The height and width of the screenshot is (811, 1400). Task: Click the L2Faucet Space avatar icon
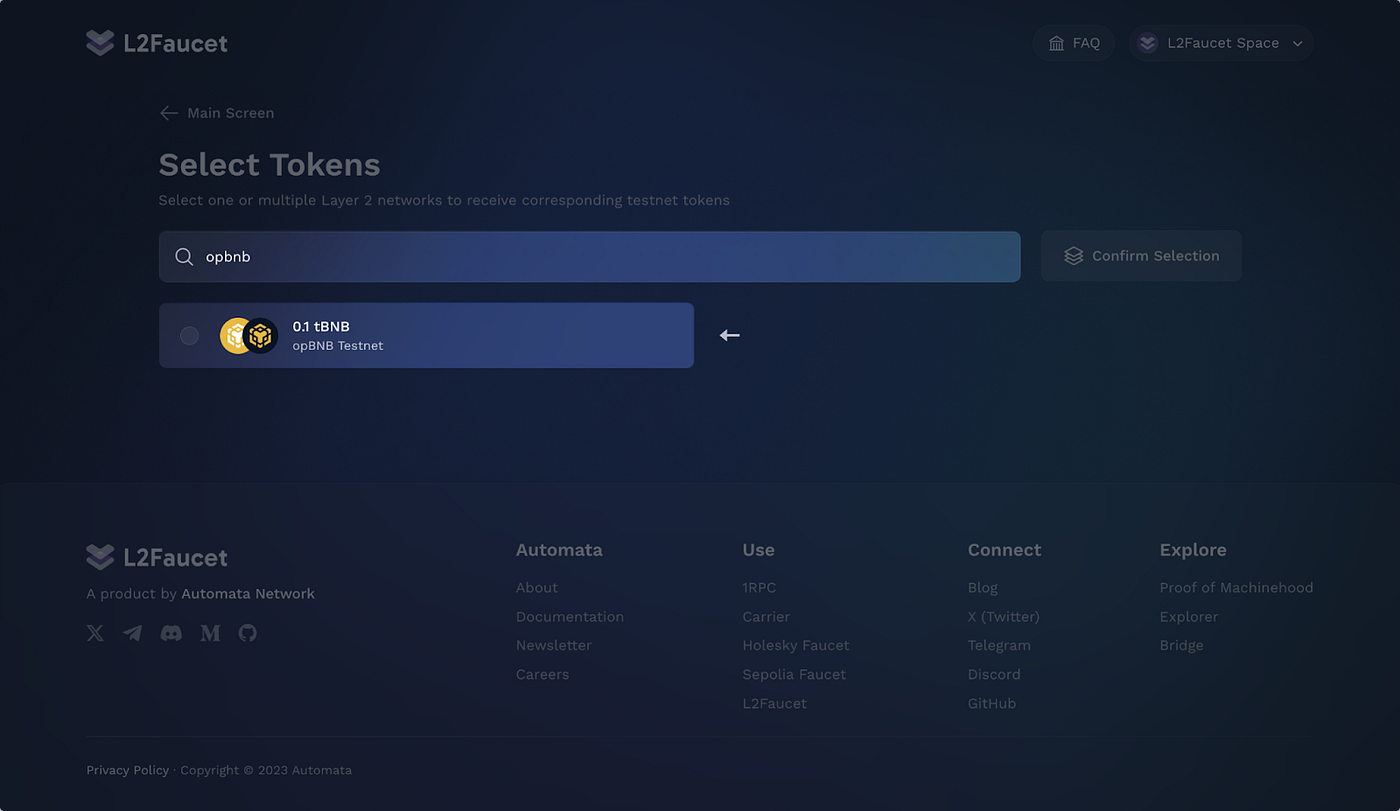(1148, 43)
